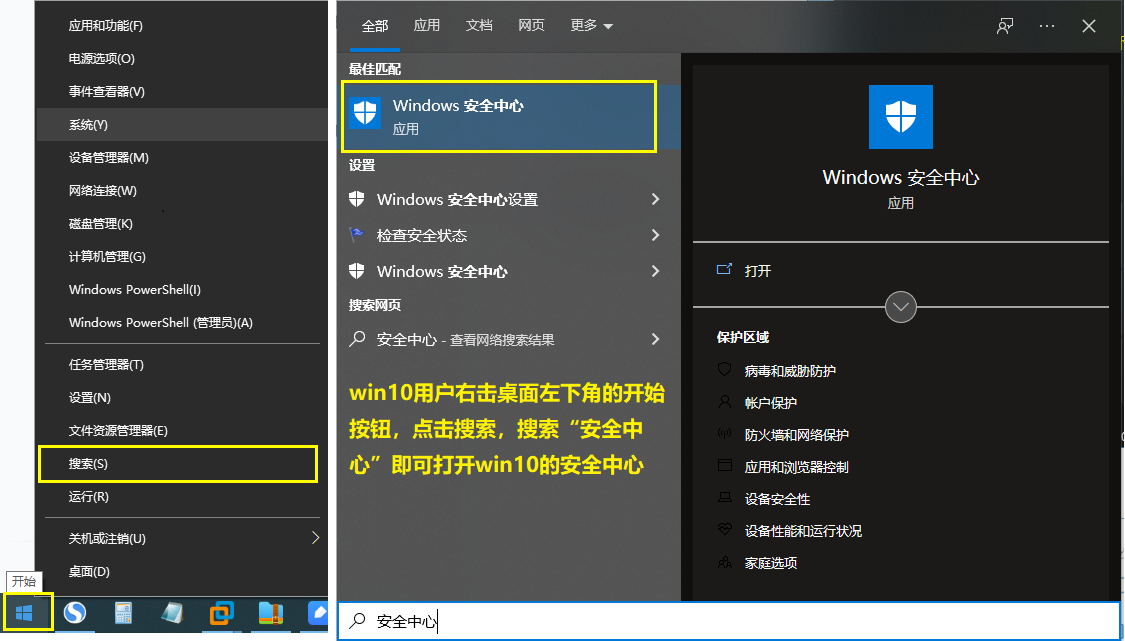
Task: Open the 病毒和威胁防护 link
Action: tap(790, 371)
